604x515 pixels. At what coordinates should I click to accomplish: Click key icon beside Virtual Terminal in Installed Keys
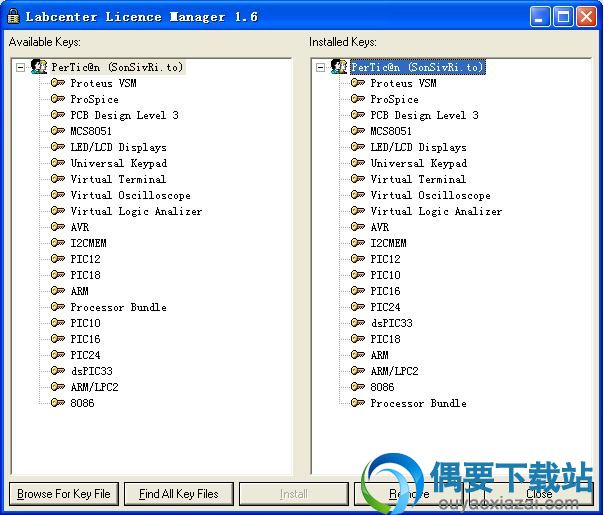point(358,179)
